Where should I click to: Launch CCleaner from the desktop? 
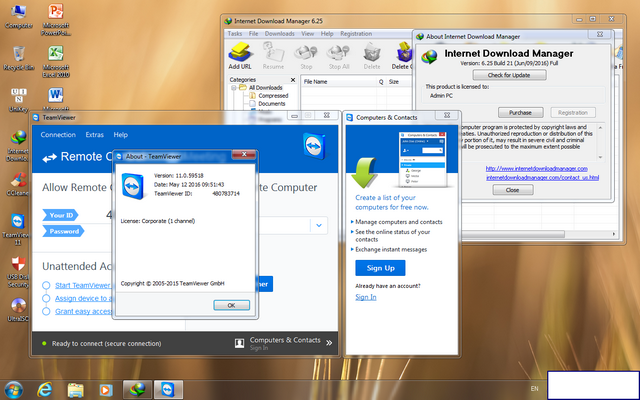(18, 184)
